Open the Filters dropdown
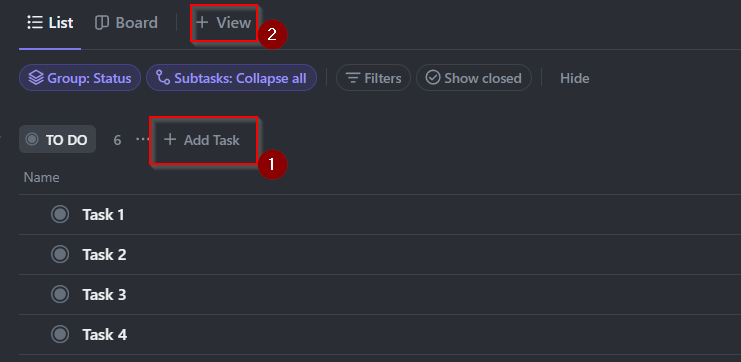 [373, 78]
